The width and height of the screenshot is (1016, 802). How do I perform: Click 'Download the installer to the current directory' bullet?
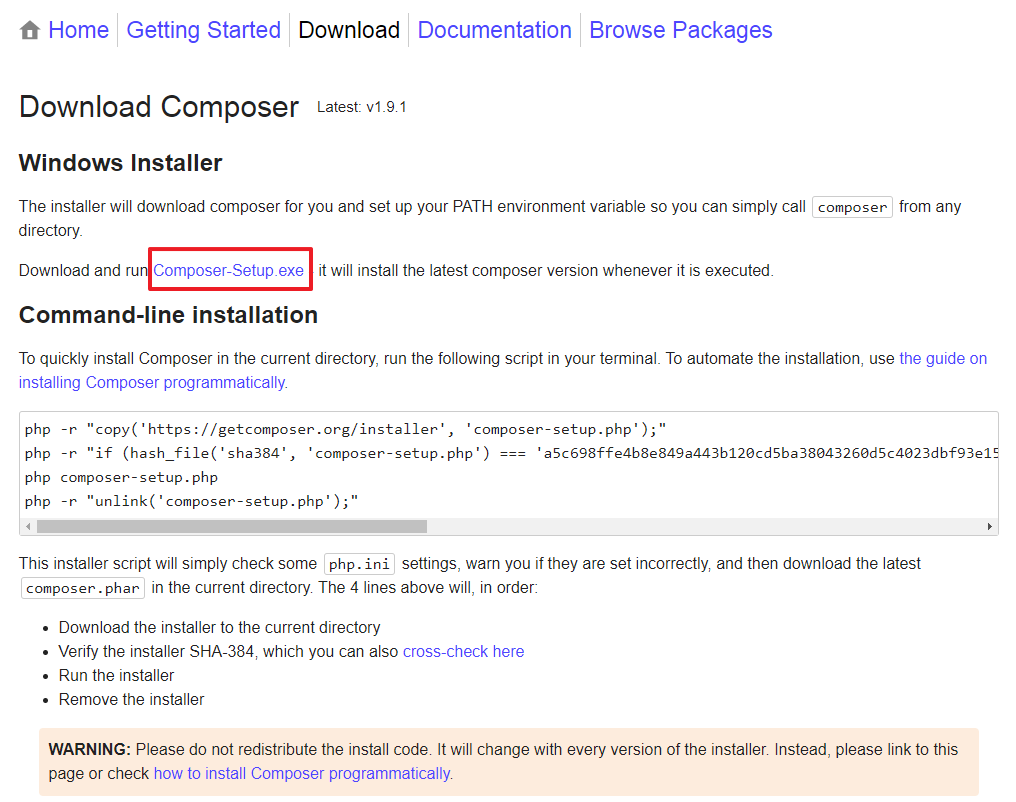click(x=220, y=627)
